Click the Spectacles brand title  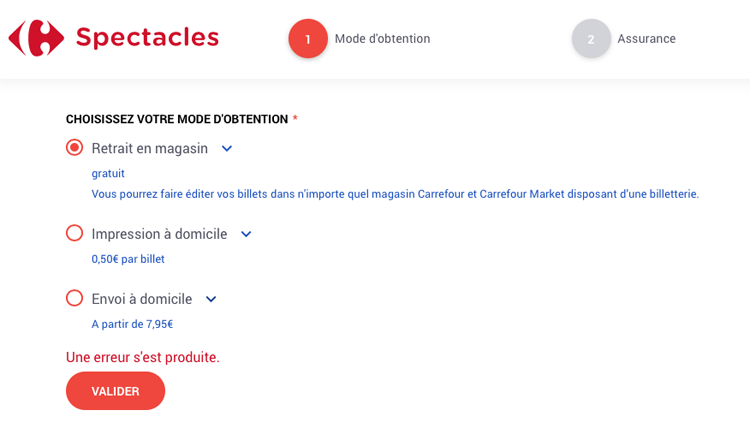pos(147,38)
